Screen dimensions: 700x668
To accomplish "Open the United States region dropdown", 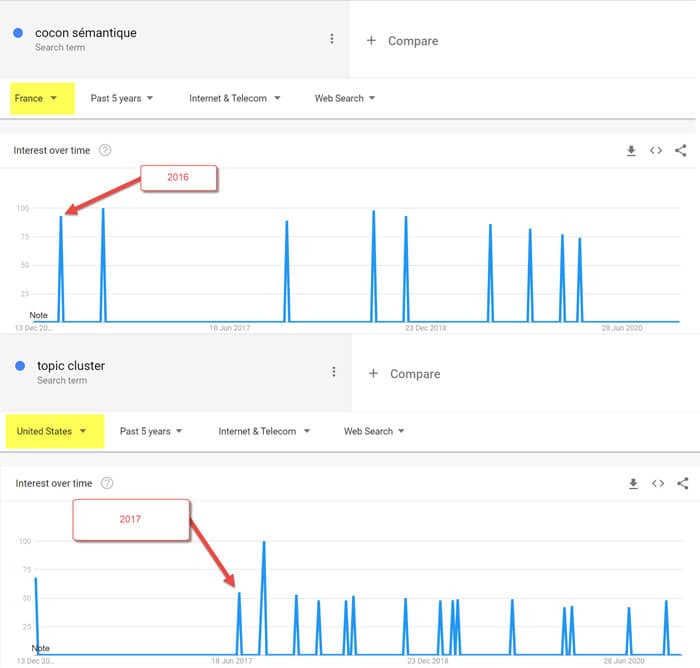I will coord(52,431).
